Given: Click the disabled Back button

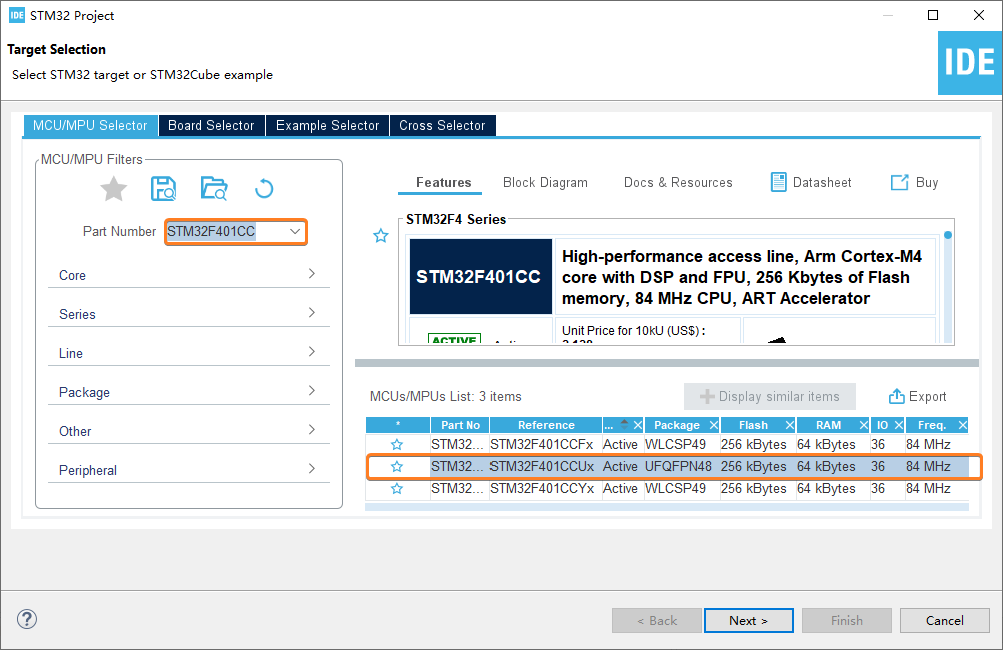Looking at the screenshot, I should tap(656, 620).
